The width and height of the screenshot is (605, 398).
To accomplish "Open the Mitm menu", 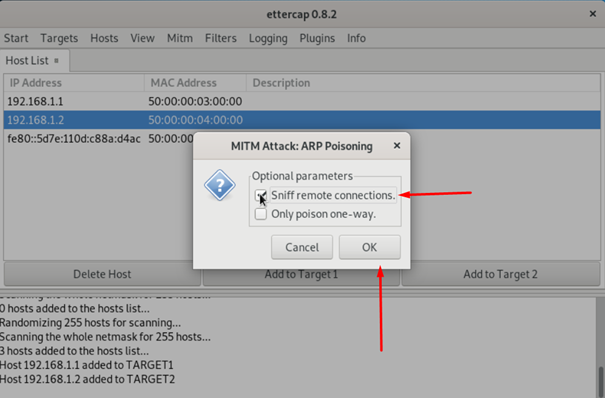I will point(180,38).
